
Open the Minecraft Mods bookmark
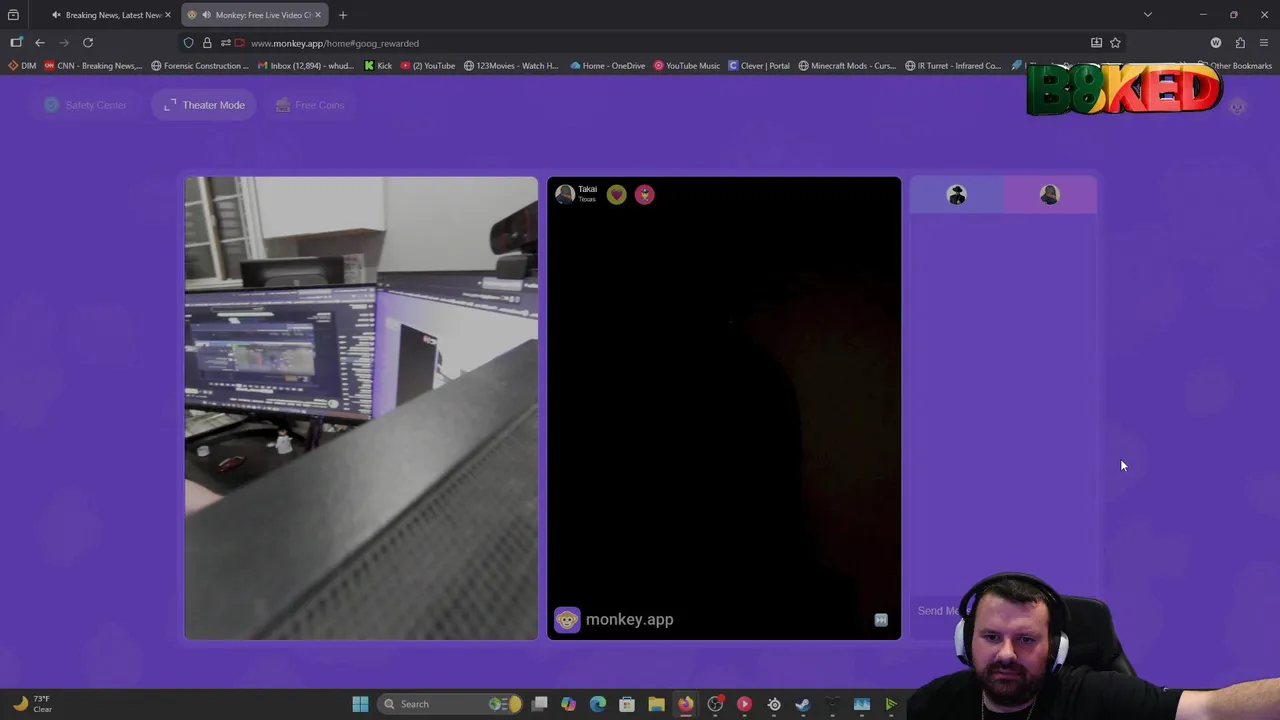[847, 66]
